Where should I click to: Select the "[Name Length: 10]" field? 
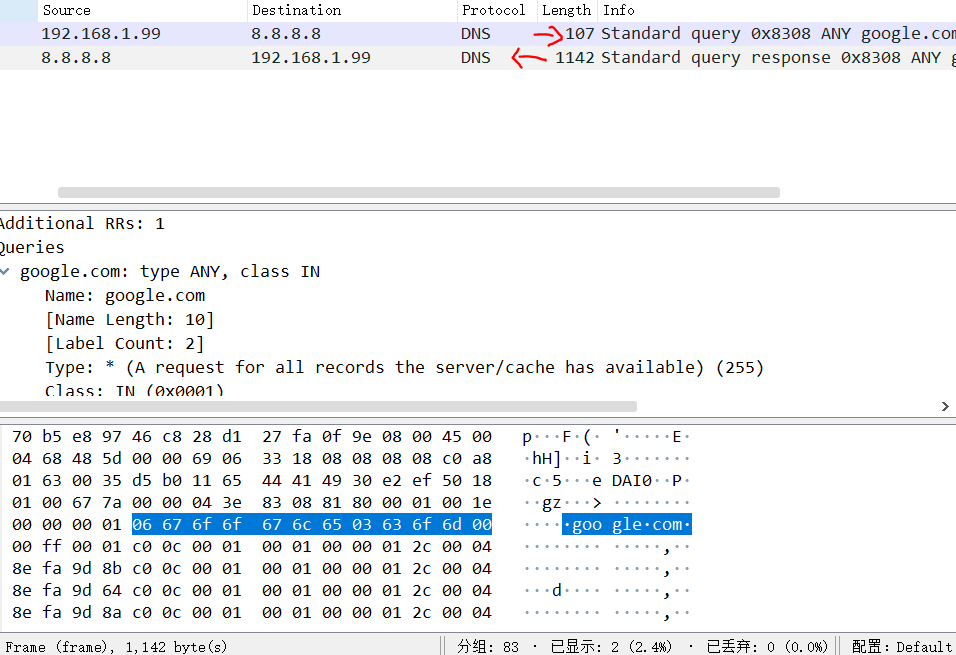coord(129,320)
